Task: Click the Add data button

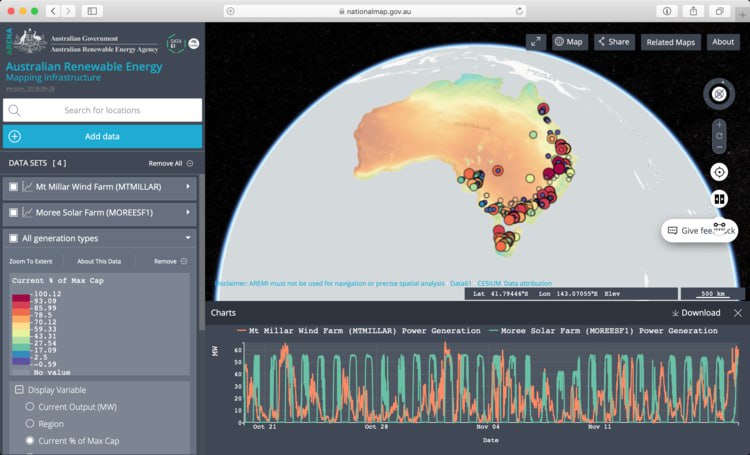Action: tap(103, 136)
